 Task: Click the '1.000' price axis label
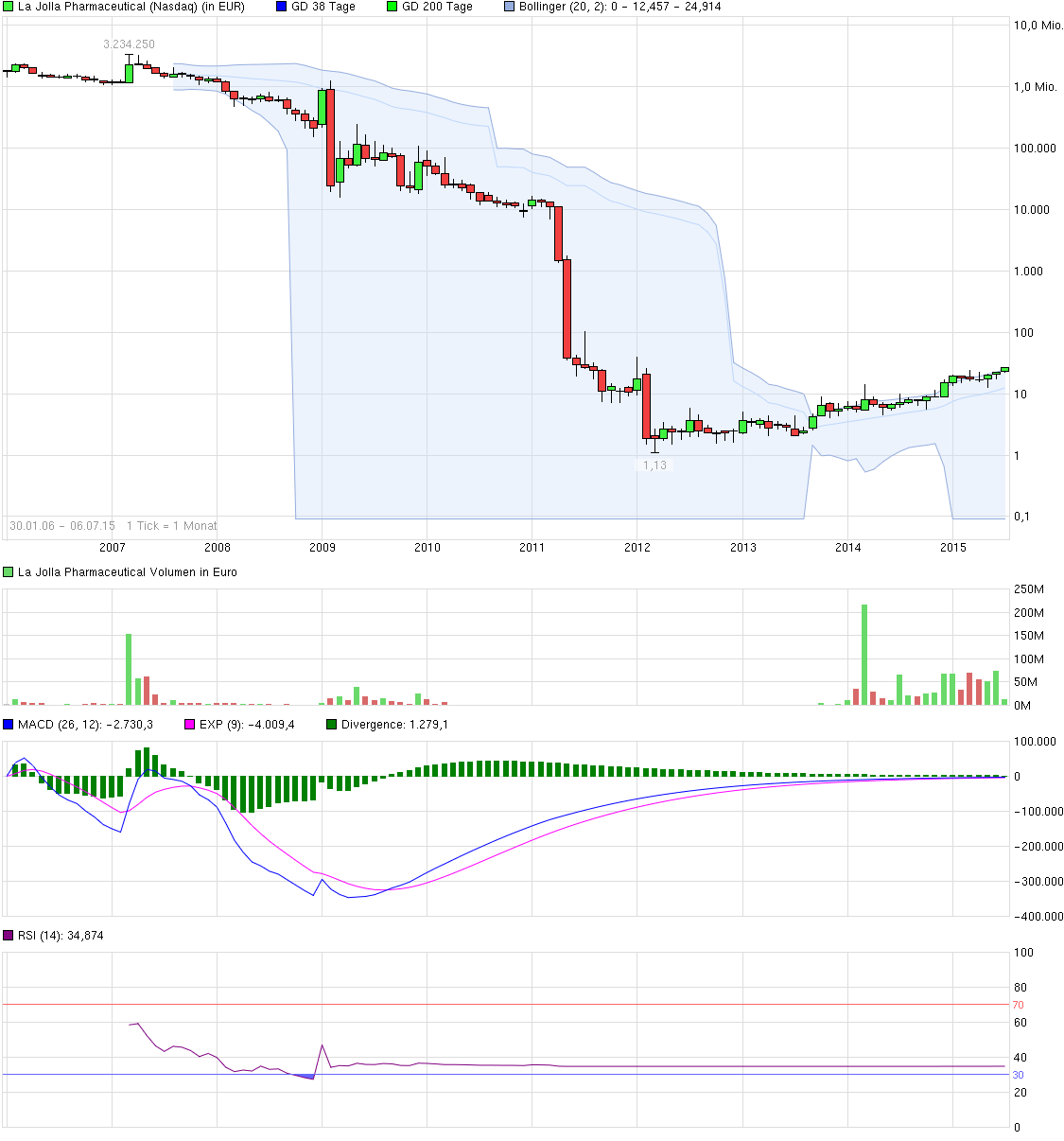tap(1029, 272)
